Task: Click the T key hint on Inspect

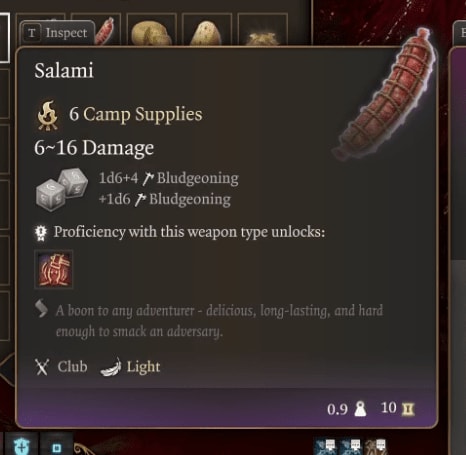Action: pyautogui.click(x=31, y=33)
